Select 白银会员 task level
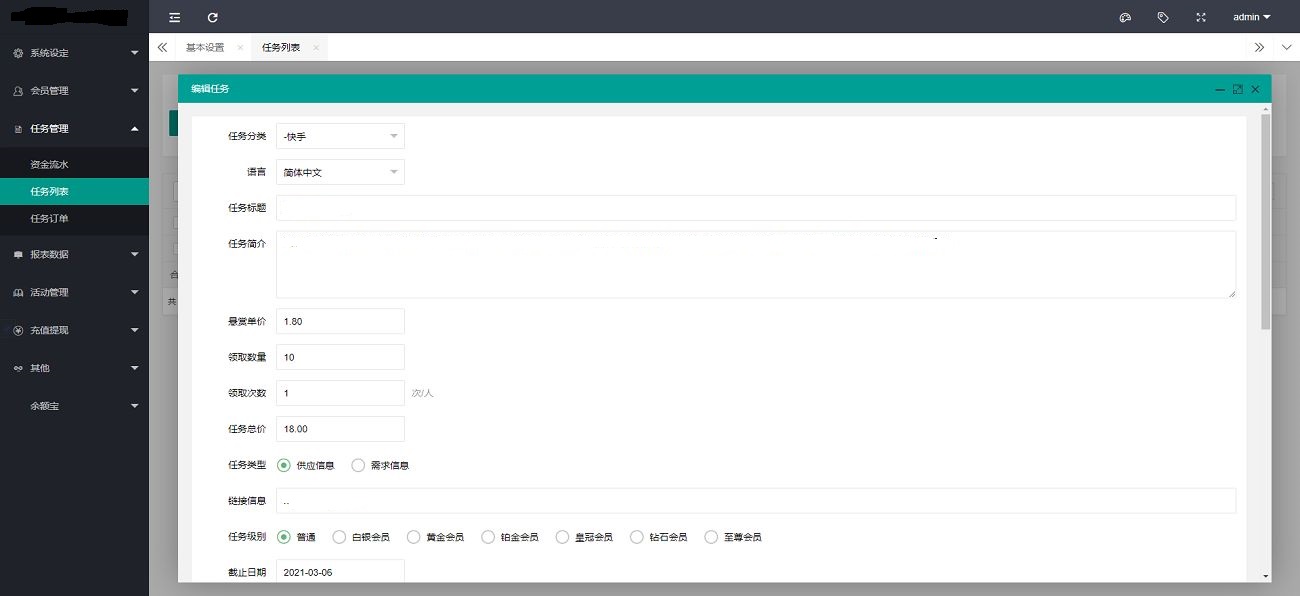The width and height of the screenshot is (1300, 596). click(x=361, y=537)
